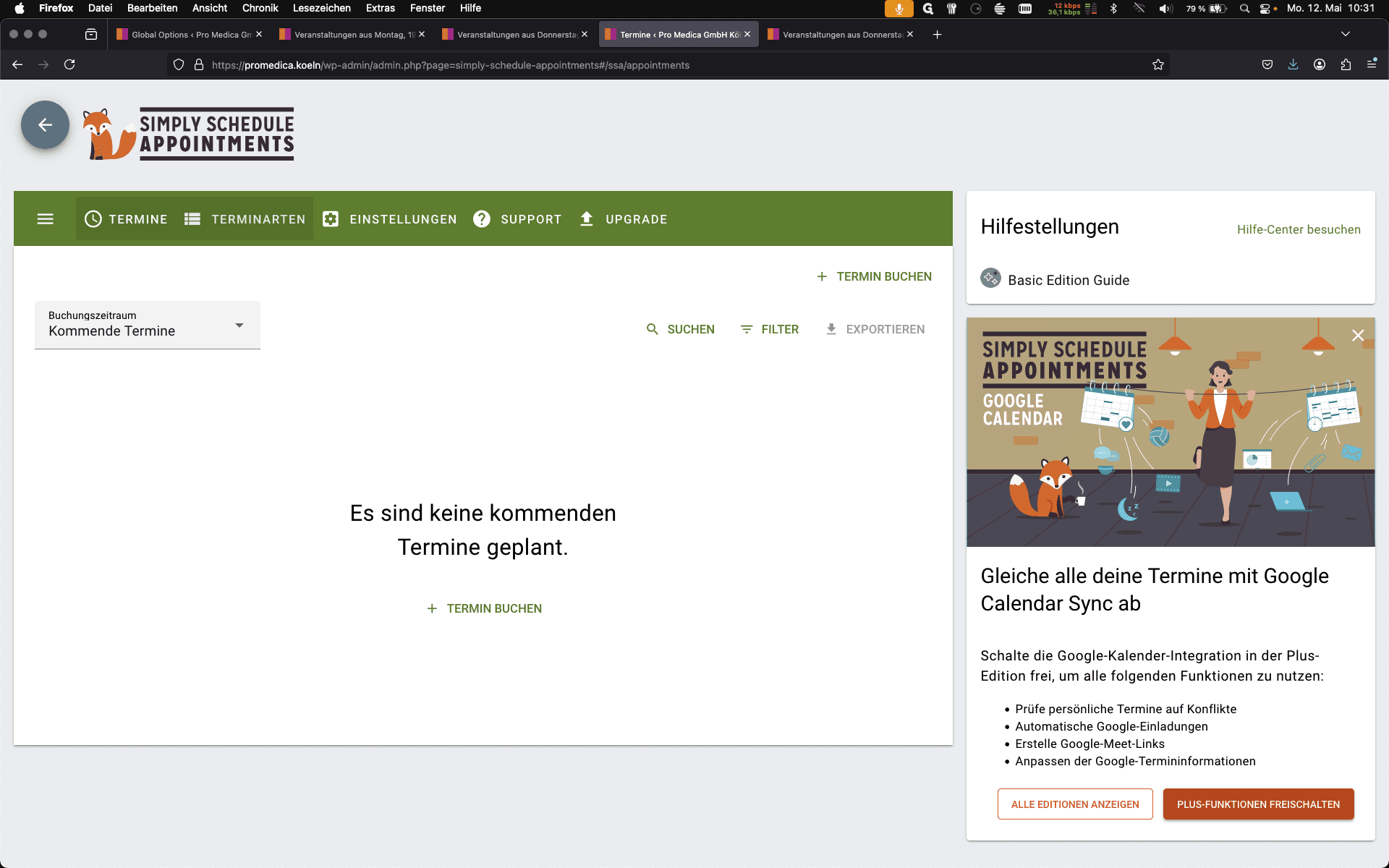
Task: Click the Google Calendar promo image
Action: click(1171, 432)
